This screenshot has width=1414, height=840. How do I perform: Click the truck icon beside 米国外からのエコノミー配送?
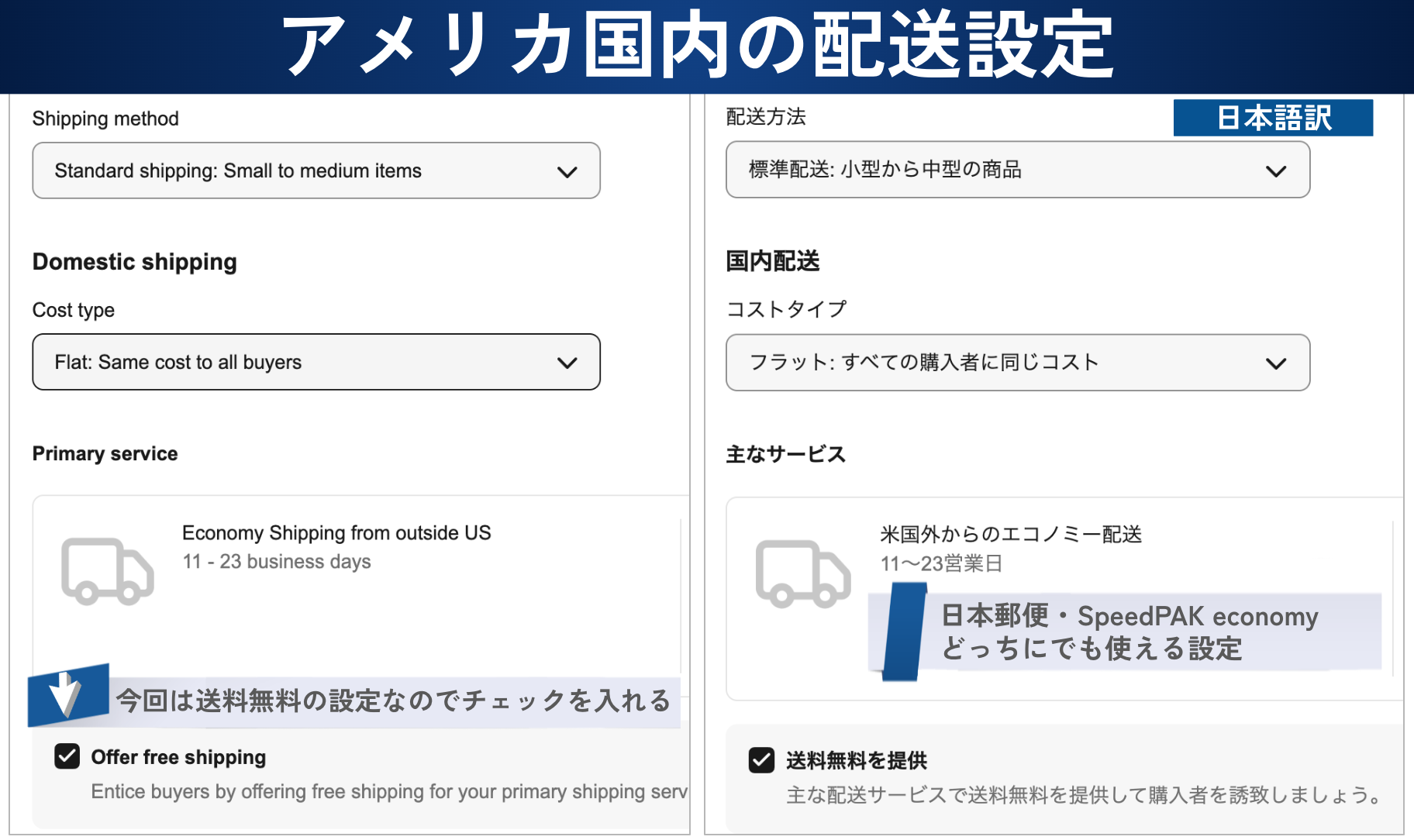point(802,574)
